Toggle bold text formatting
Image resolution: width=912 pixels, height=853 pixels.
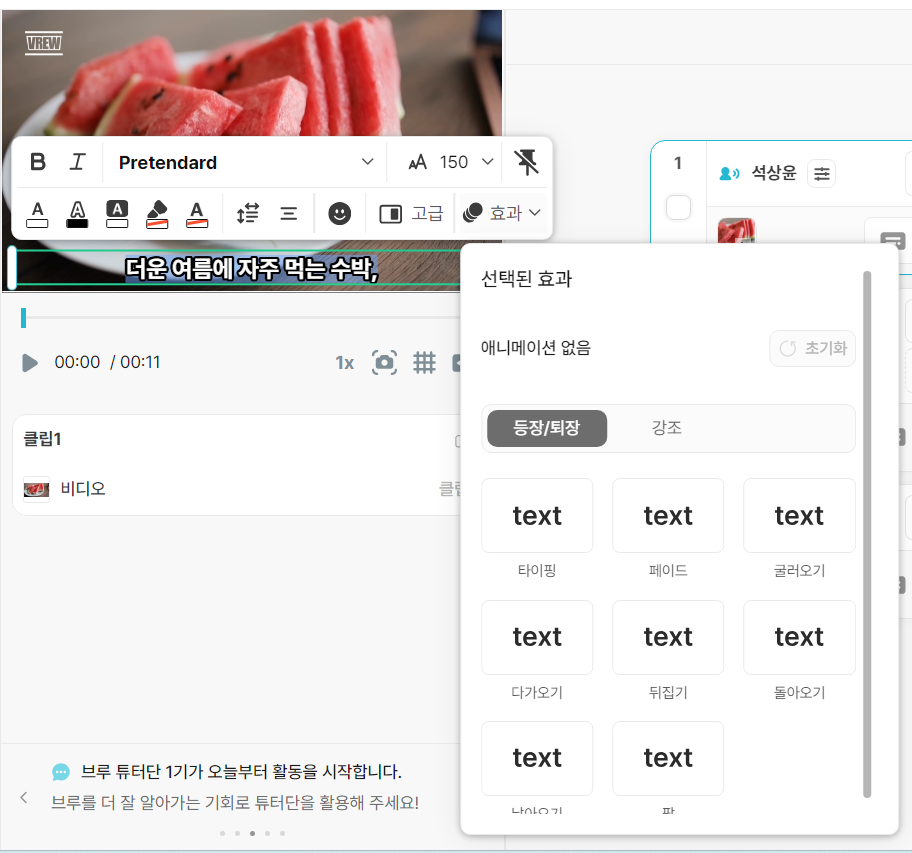[x=38, y=162]
